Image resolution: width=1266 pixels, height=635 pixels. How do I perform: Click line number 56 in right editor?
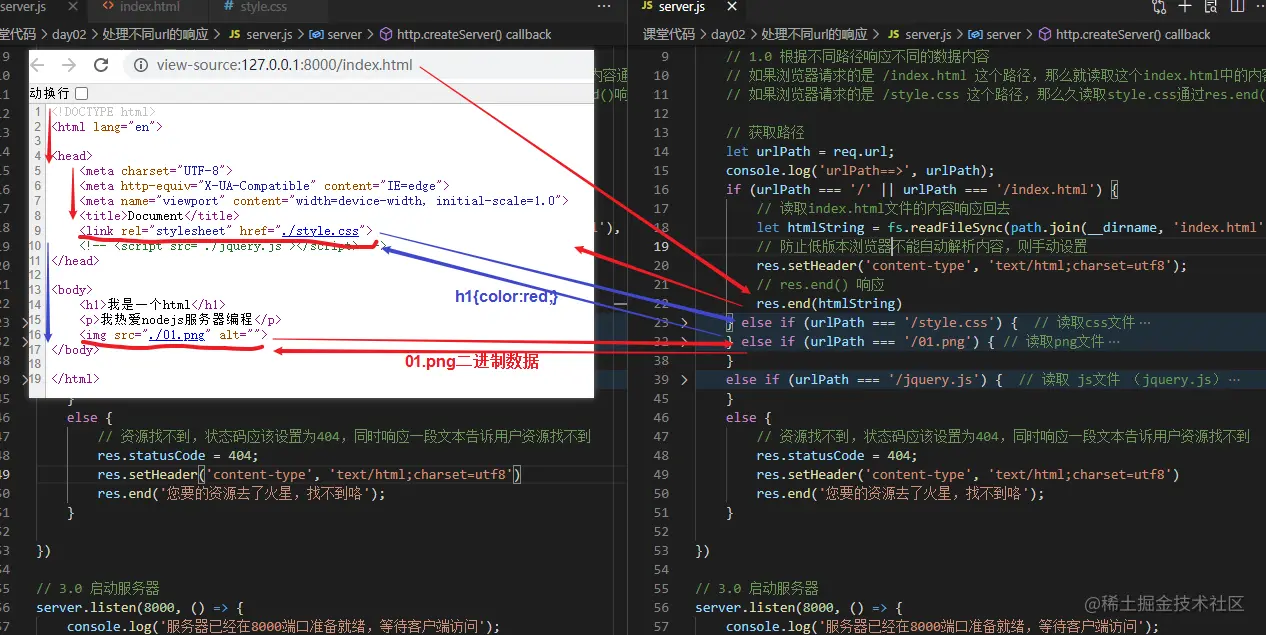coord(661,608)
